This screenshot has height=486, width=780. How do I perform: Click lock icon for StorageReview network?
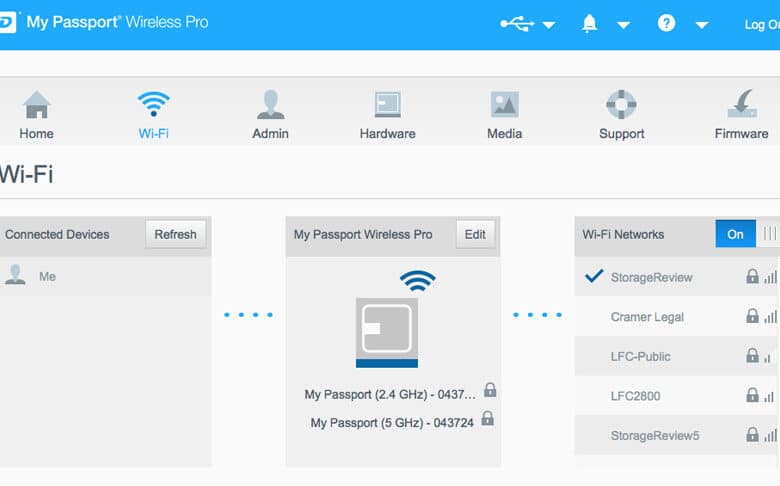752,276
